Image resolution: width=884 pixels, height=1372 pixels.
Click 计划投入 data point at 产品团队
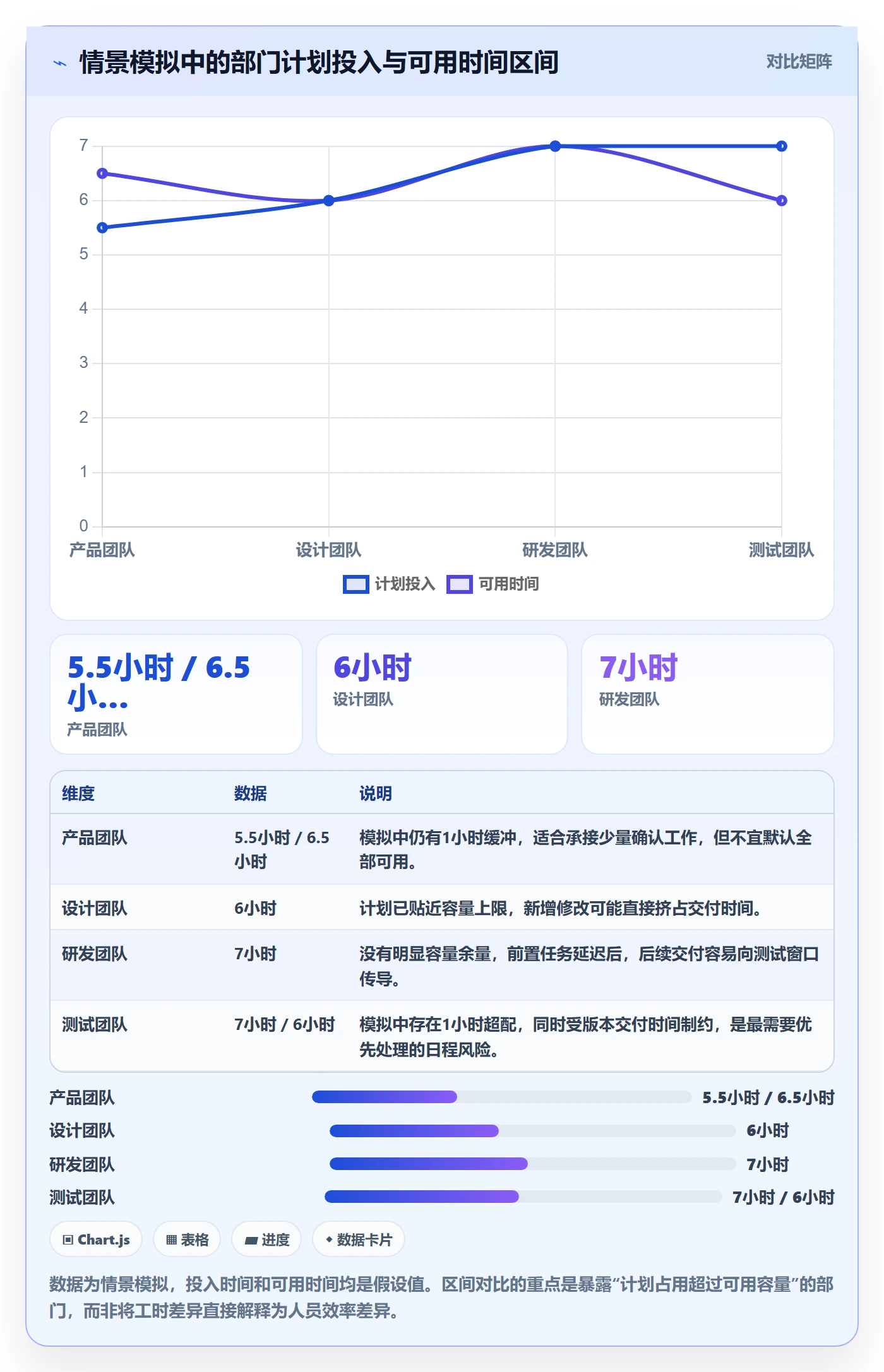(102, 228)
